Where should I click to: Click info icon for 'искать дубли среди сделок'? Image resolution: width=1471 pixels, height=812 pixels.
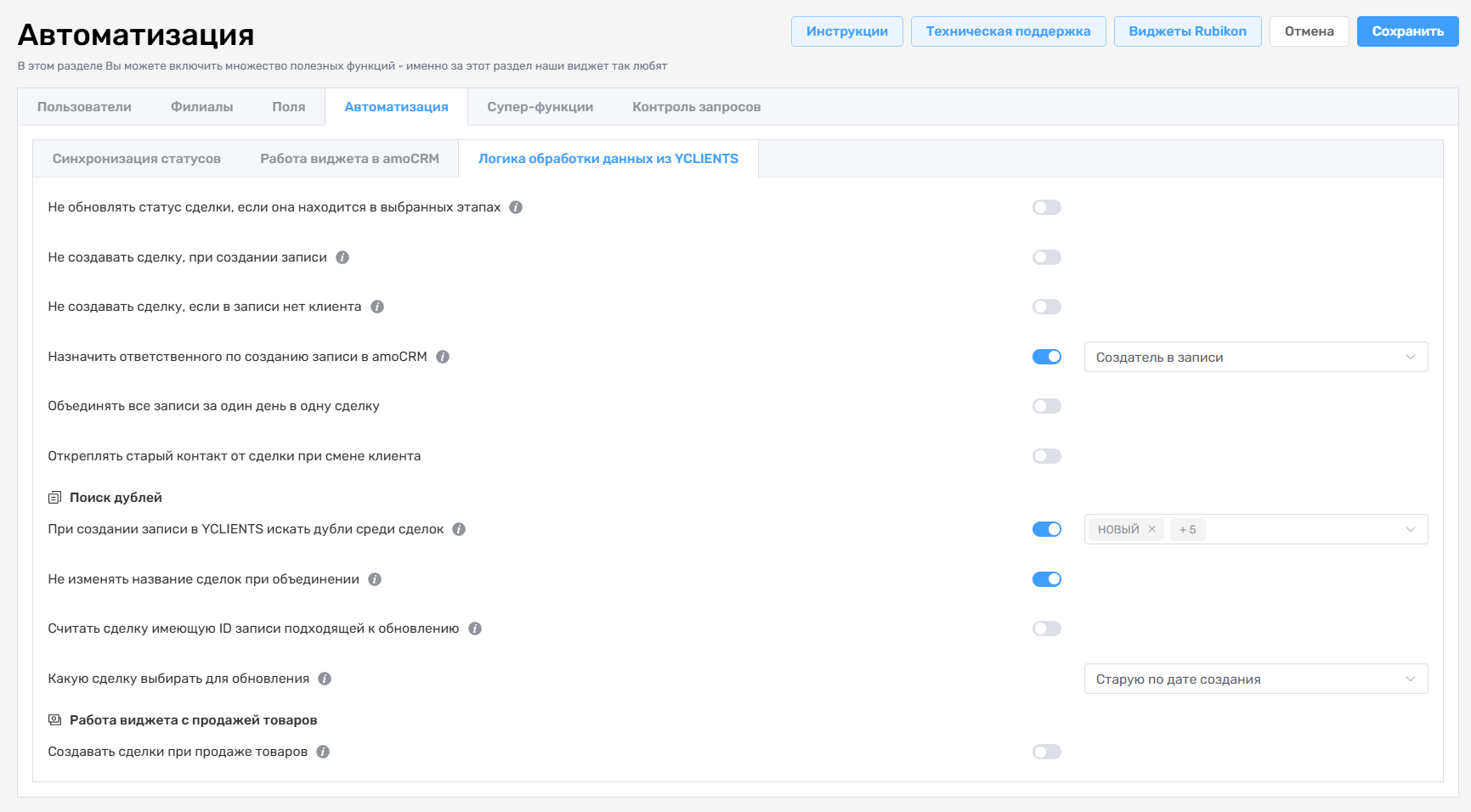[459, 529]
